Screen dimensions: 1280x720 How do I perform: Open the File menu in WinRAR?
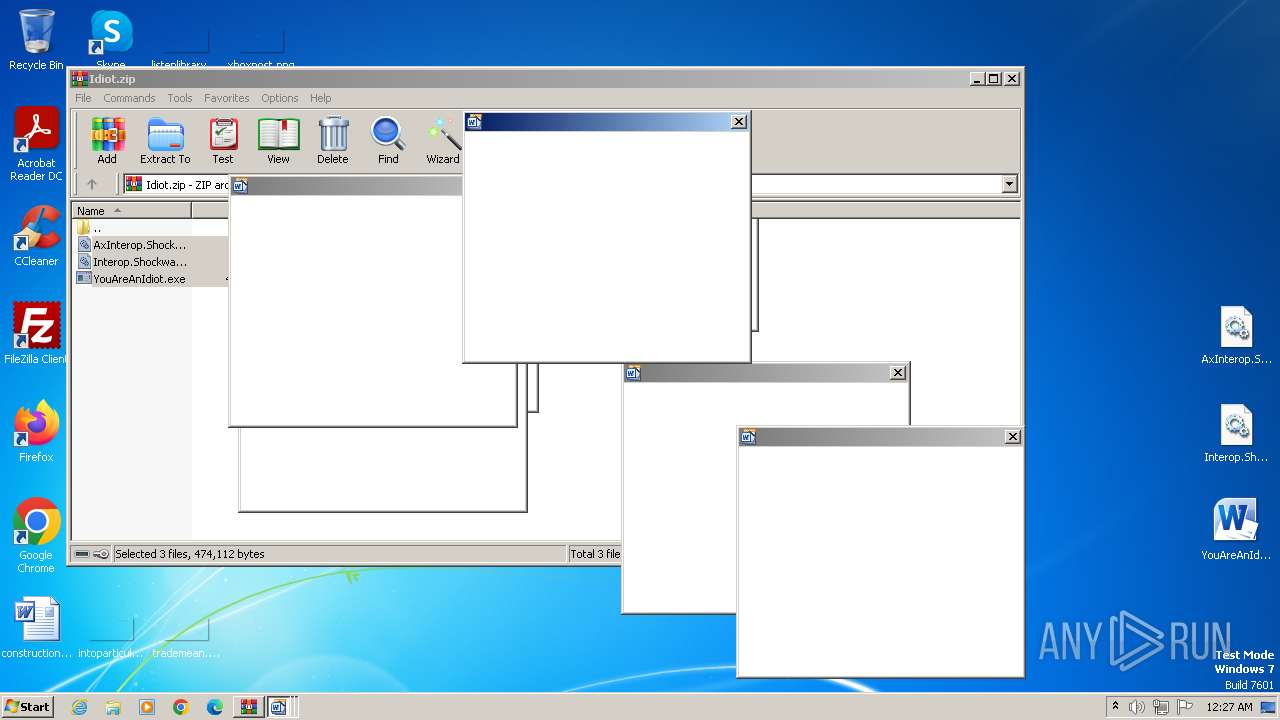[83, 98]
